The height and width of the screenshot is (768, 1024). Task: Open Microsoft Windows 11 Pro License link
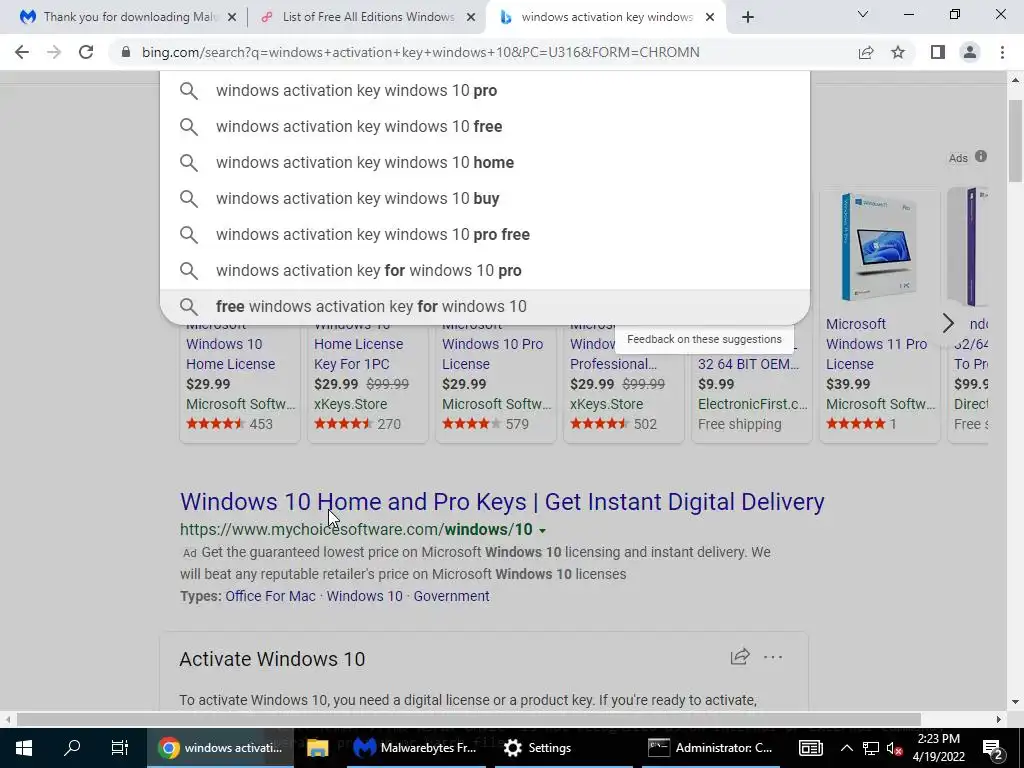pos(876,344)
